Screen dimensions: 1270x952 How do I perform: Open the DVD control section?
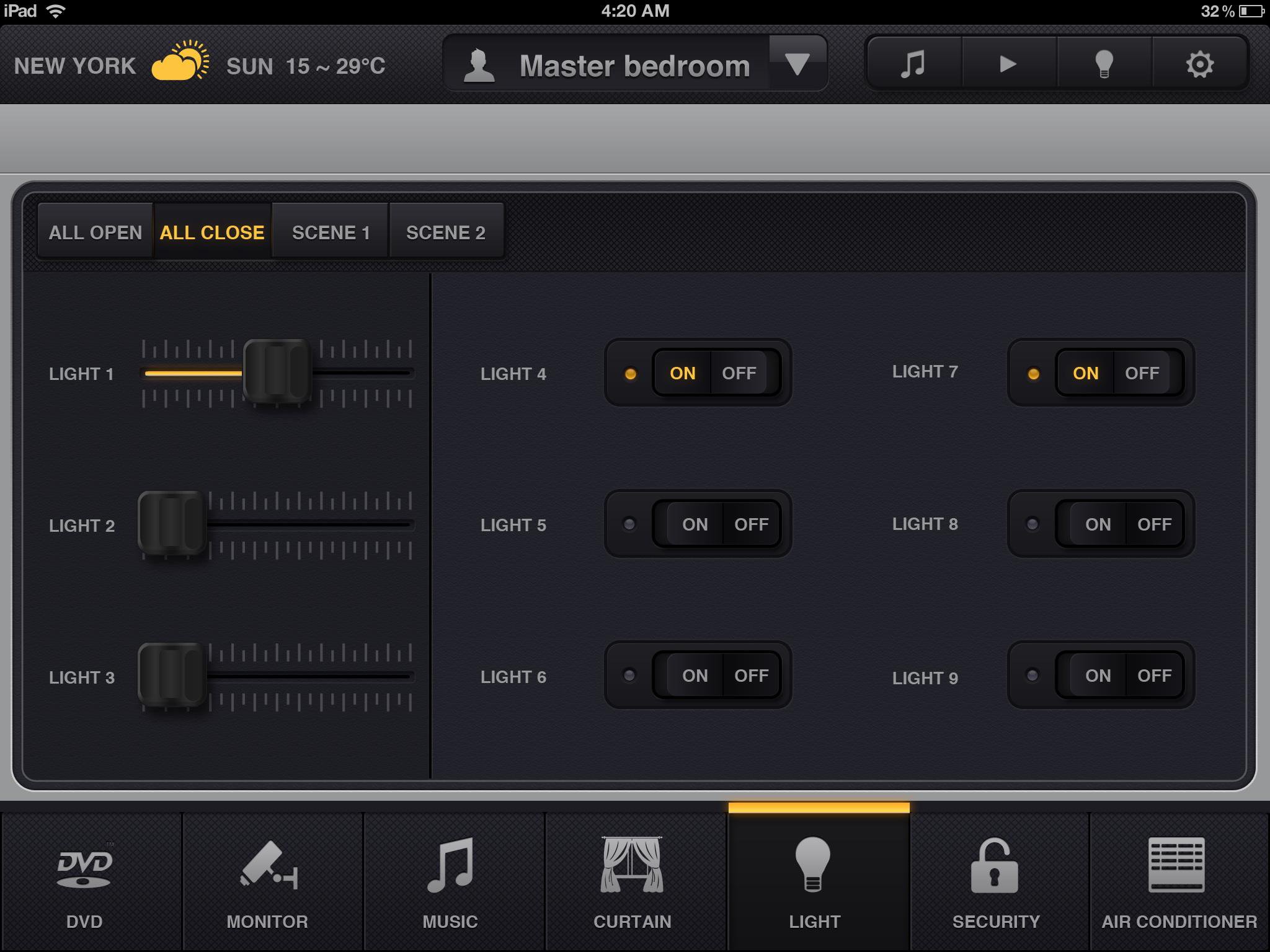pos(84,881)
